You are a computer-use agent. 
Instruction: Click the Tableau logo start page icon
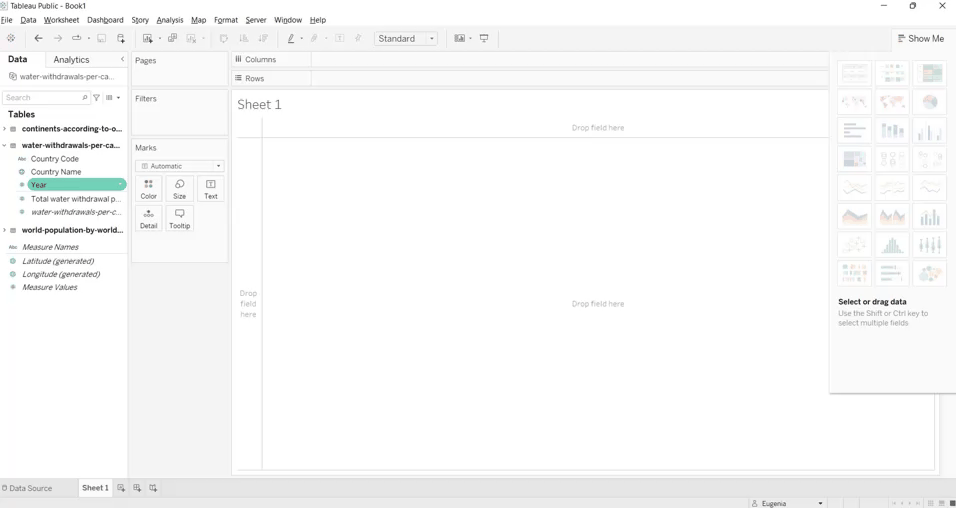(x=11, y=38)
